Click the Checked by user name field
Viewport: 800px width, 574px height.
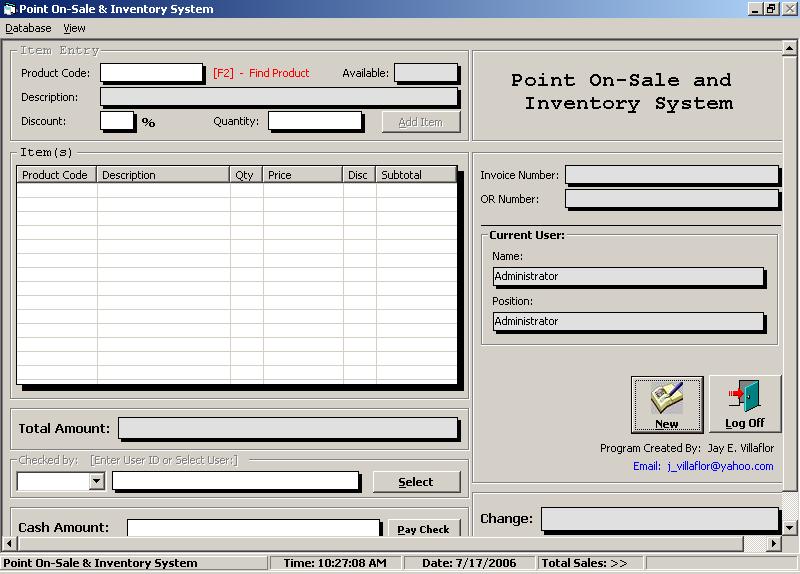point(235,482)
